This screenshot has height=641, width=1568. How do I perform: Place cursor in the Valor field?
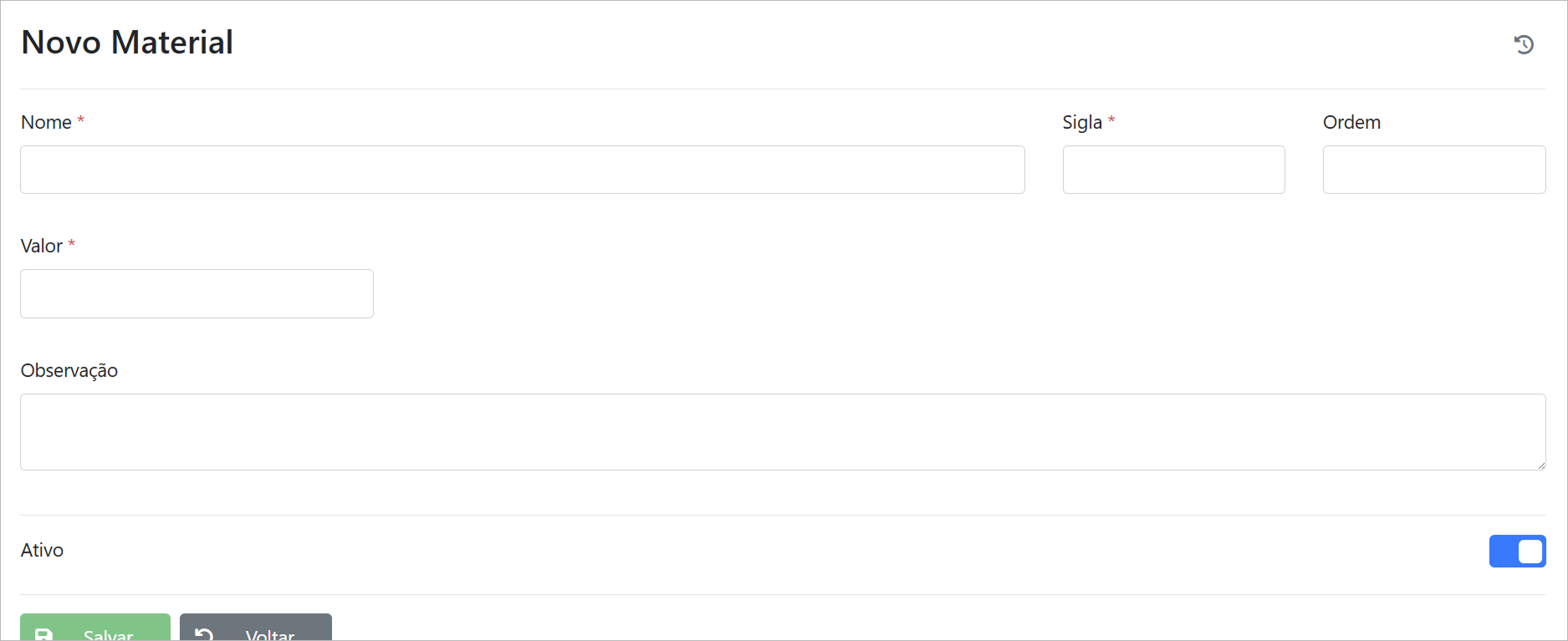coord(197,293)
